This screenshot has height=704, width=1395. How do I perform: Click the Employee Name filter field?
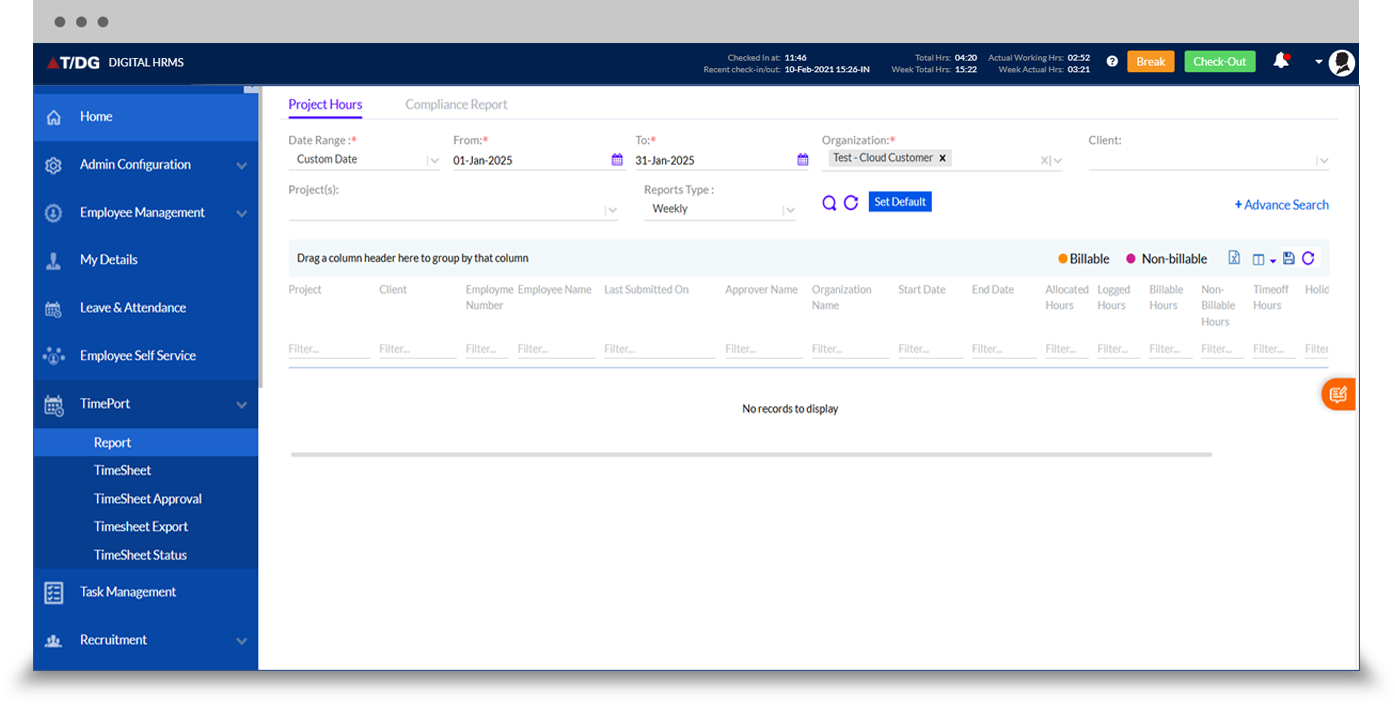pos(556,349)
